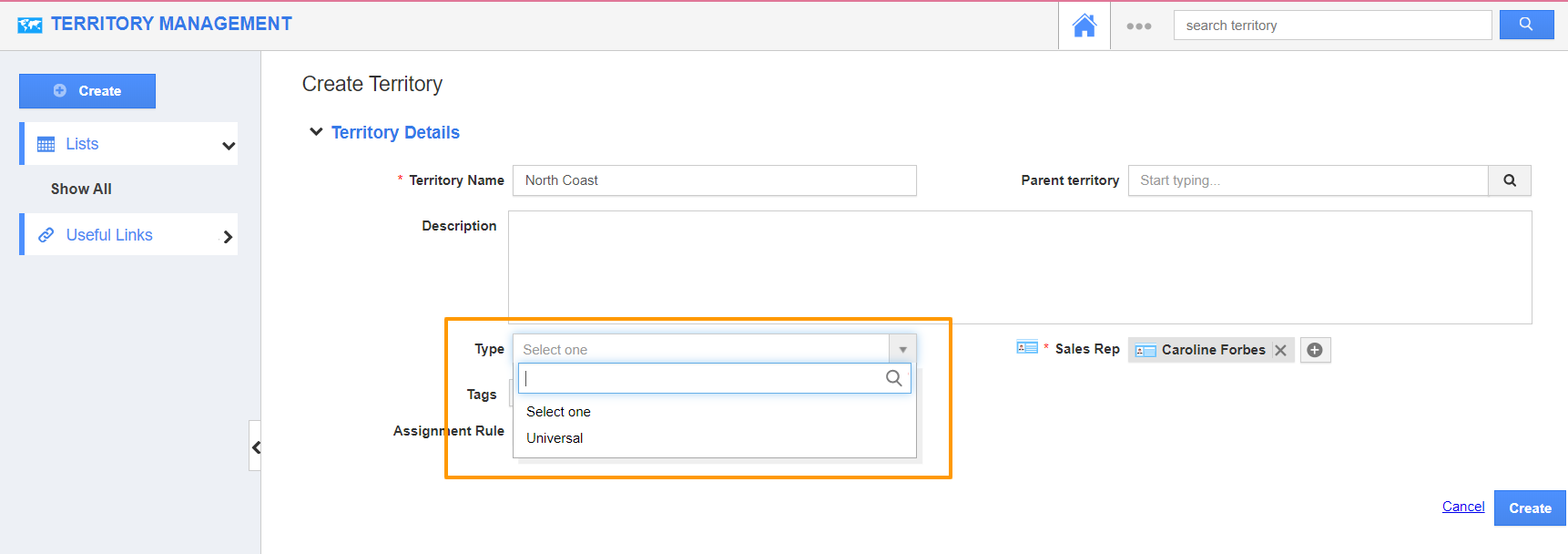Collapse the Territory Details section
This screenshot has height=554, width=1568.
[x=316, y=132]
